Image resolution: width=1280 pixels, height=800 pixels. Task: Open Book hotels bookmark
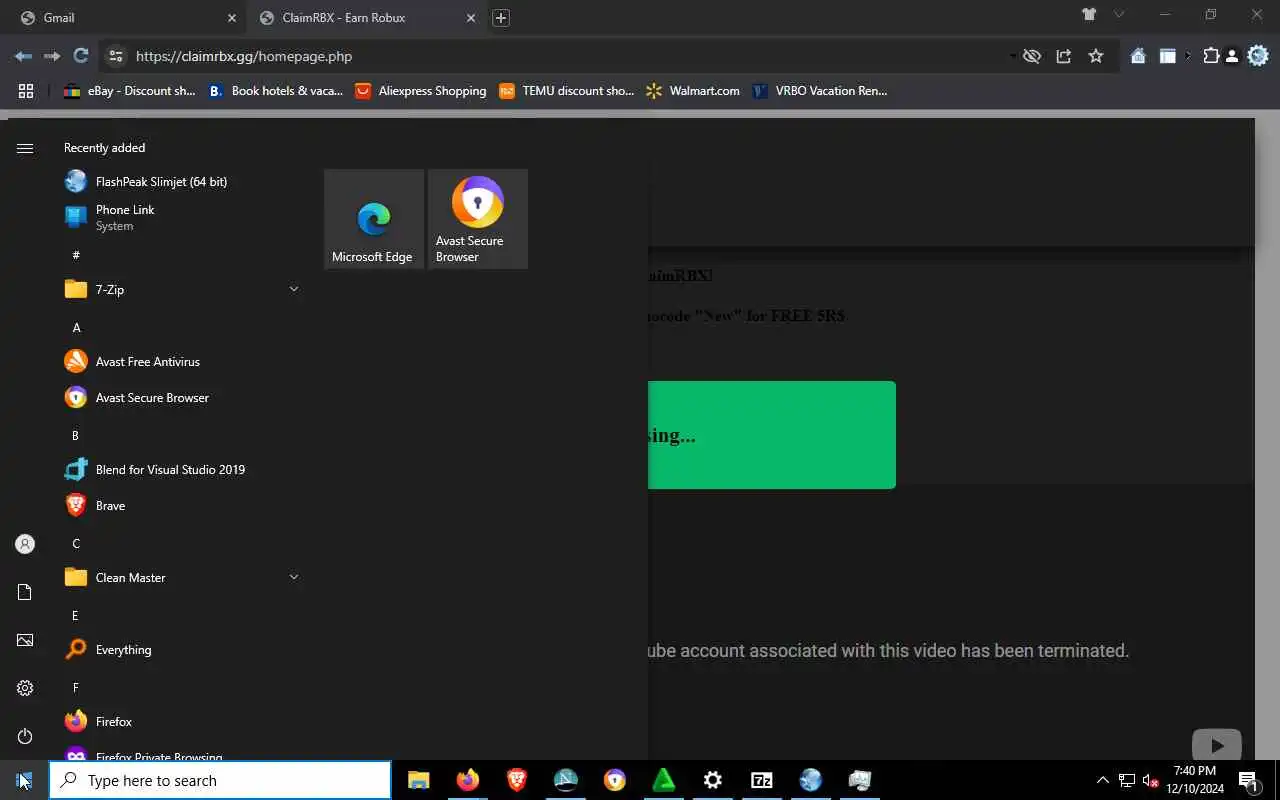(x=276, y=91)
